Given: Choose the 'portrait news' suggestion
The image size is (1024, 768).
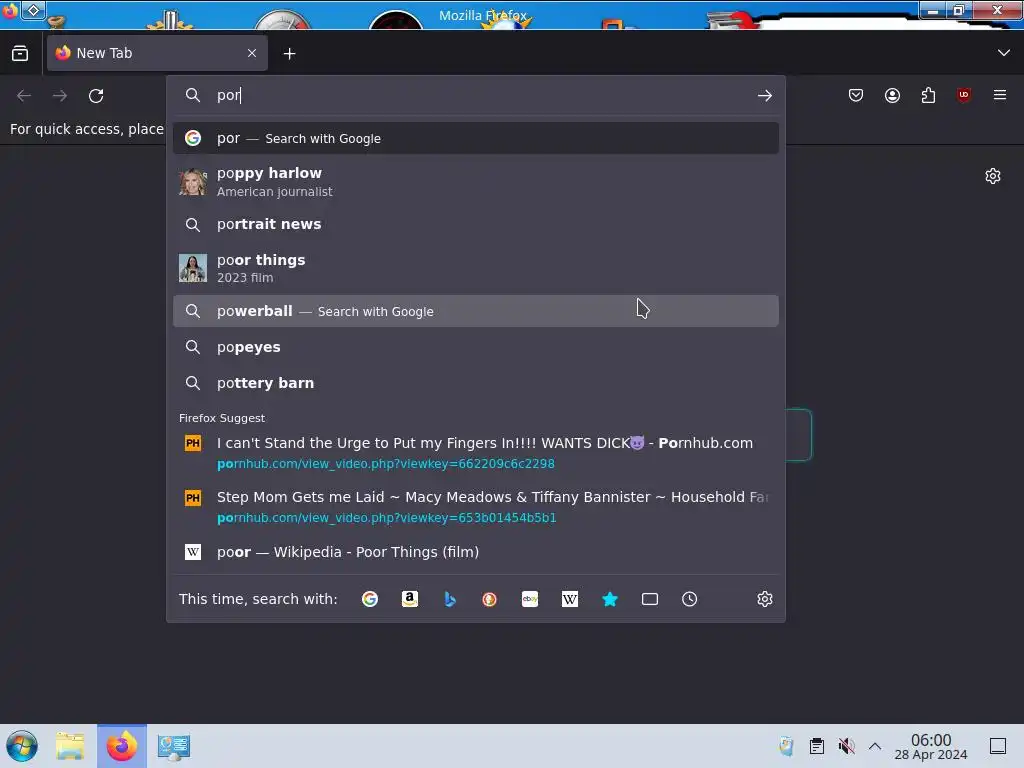Looking at the screenshot, I should click(475, 224).
